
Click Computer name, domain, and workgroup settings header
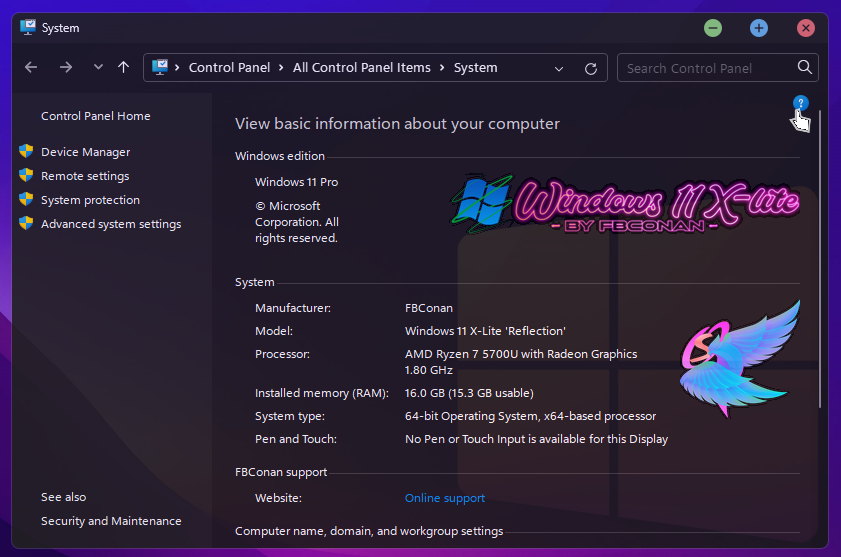[369, 531]
